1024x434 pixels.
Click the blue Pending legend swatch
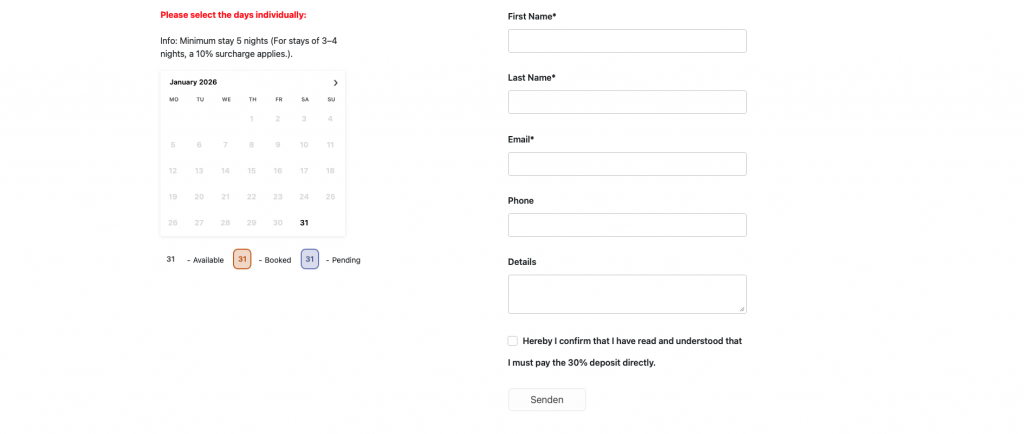click(x=310, y=259)
